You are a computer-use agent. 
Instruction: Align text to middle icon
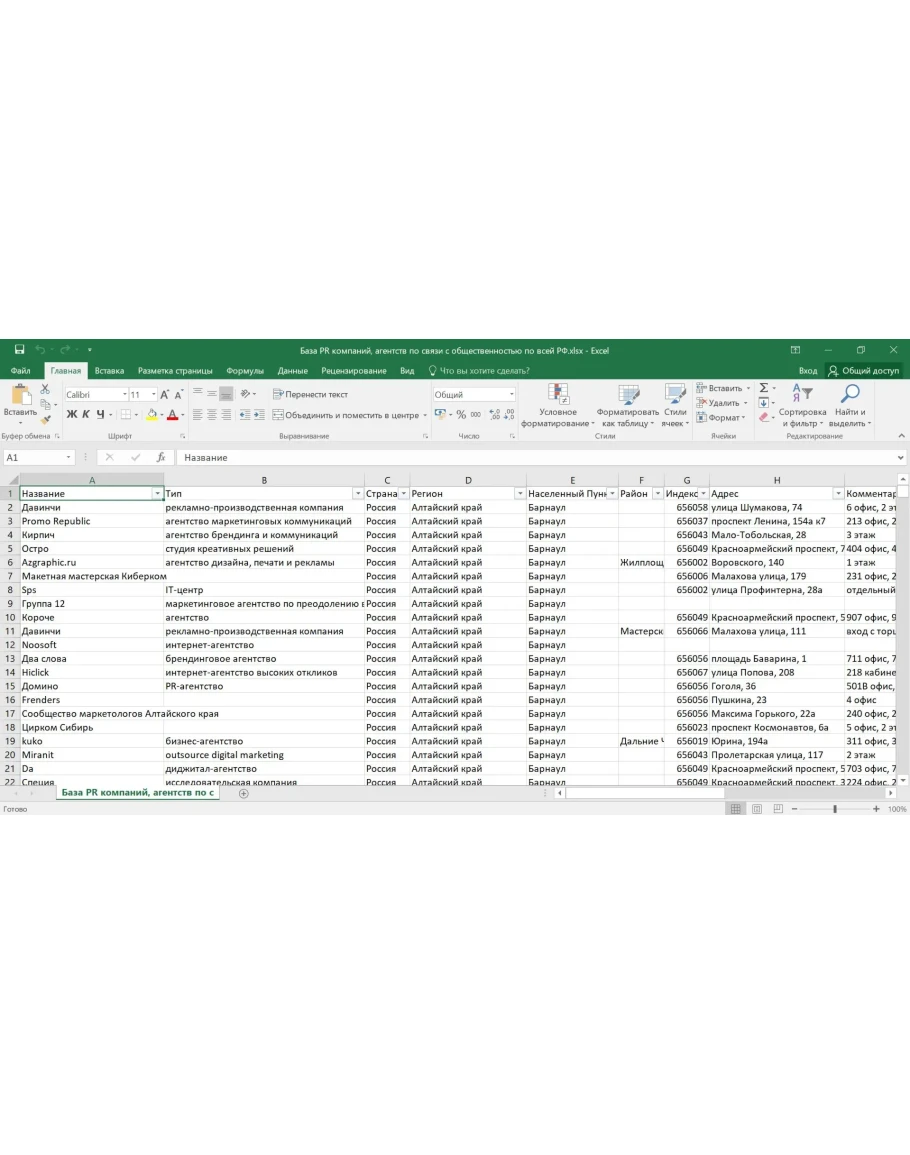coord(211,394)
